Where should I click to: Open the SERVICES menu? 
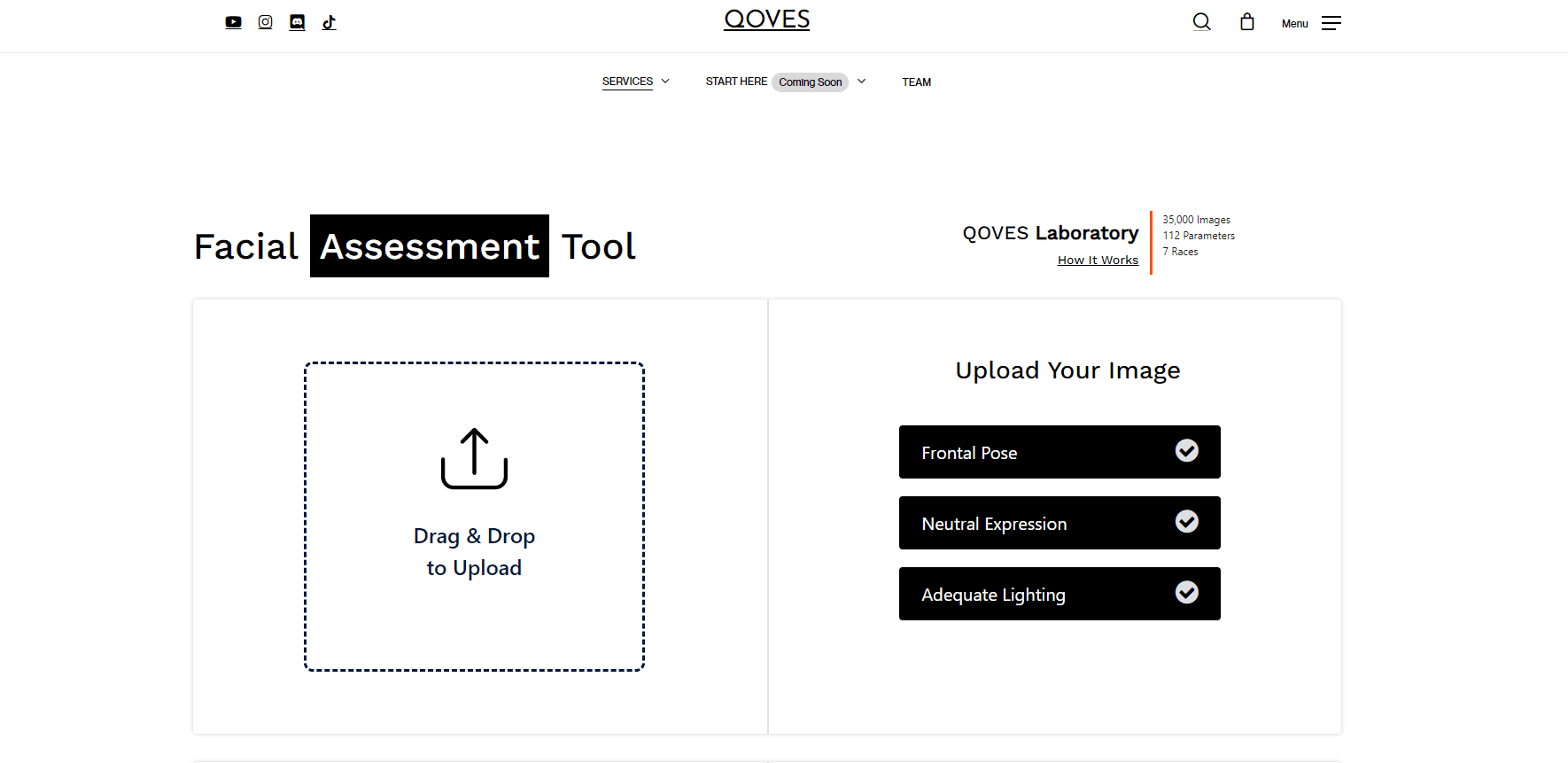click(x=627, y=82)
